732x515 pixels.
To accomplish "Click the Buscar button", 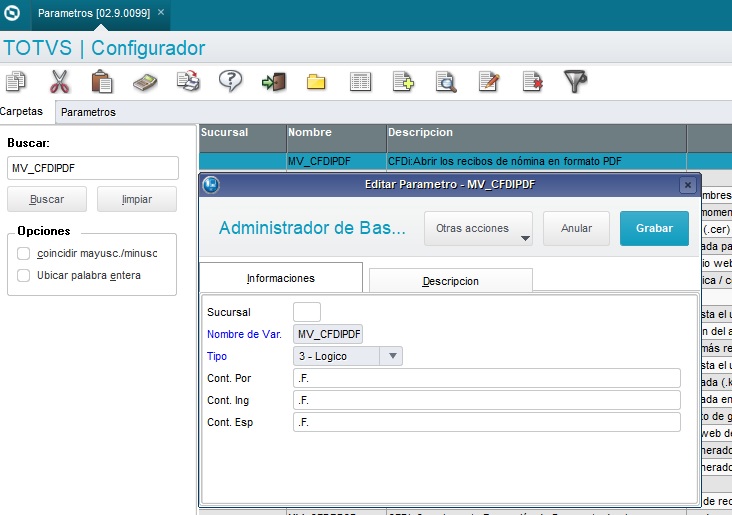I will coord(47,199).
